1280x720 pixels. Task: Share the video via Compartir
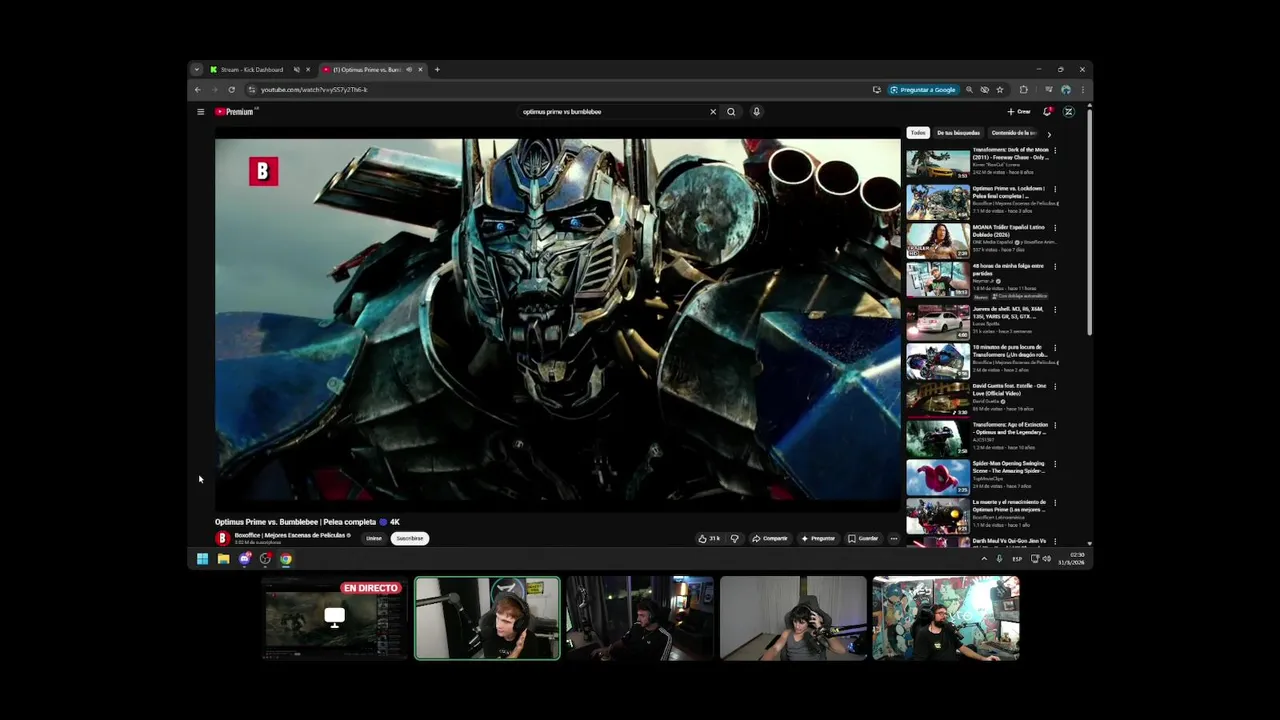tap(770, 538)
